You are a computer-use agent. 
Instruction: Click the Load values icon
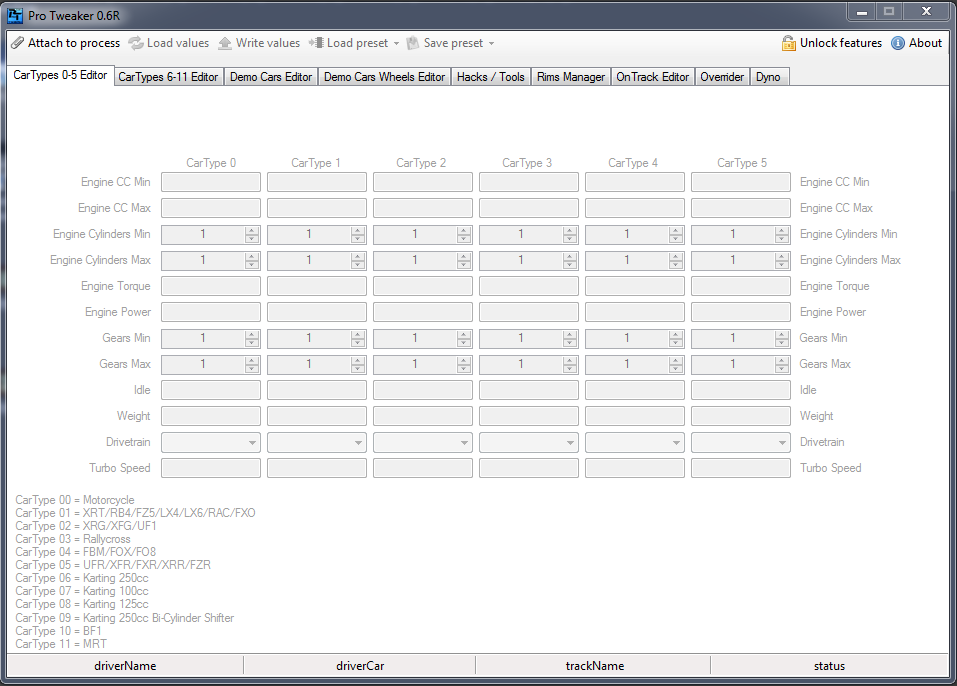coord(134,43)
